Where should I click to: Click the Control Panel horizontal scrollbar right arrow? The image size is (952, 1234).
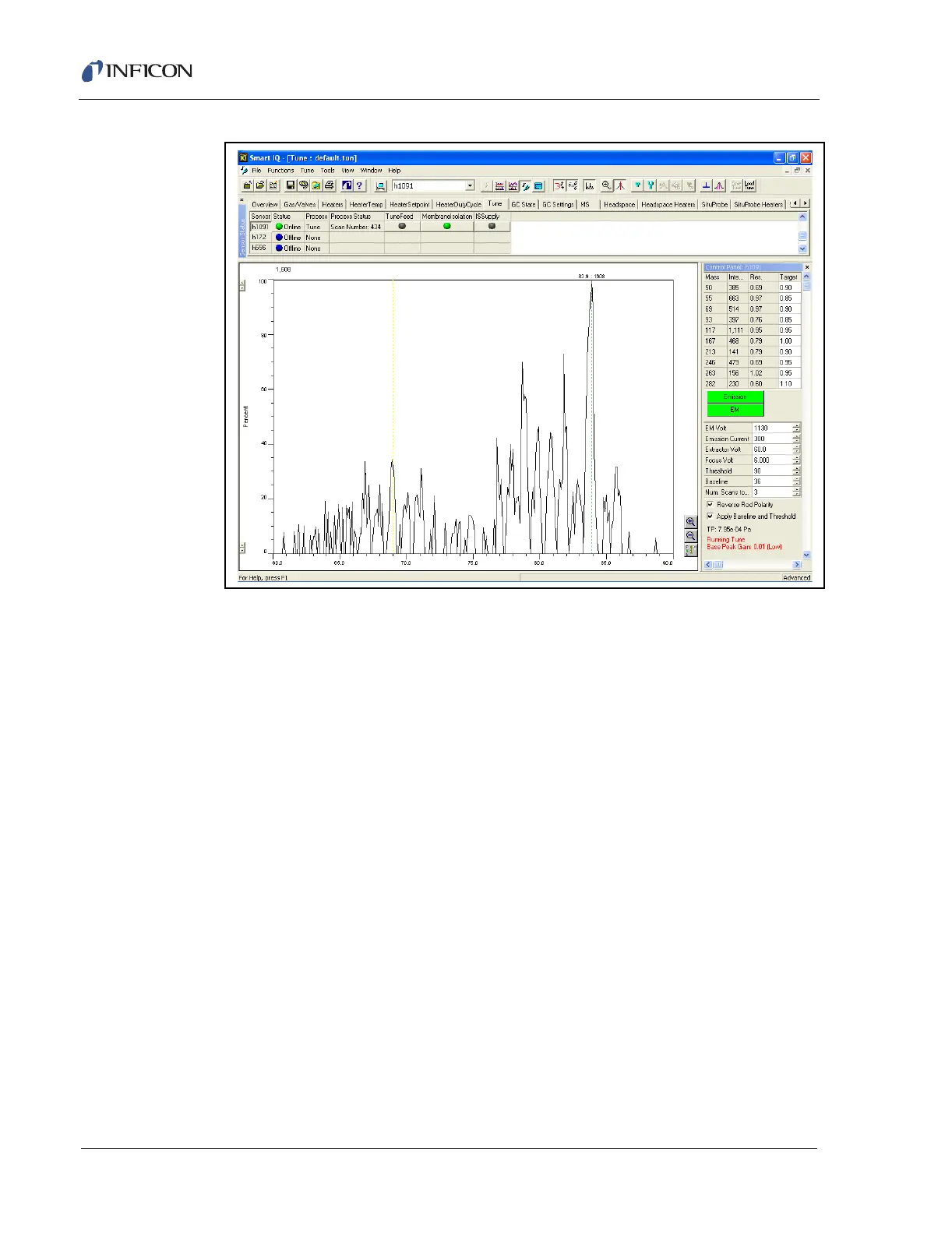tap(796, 565)
